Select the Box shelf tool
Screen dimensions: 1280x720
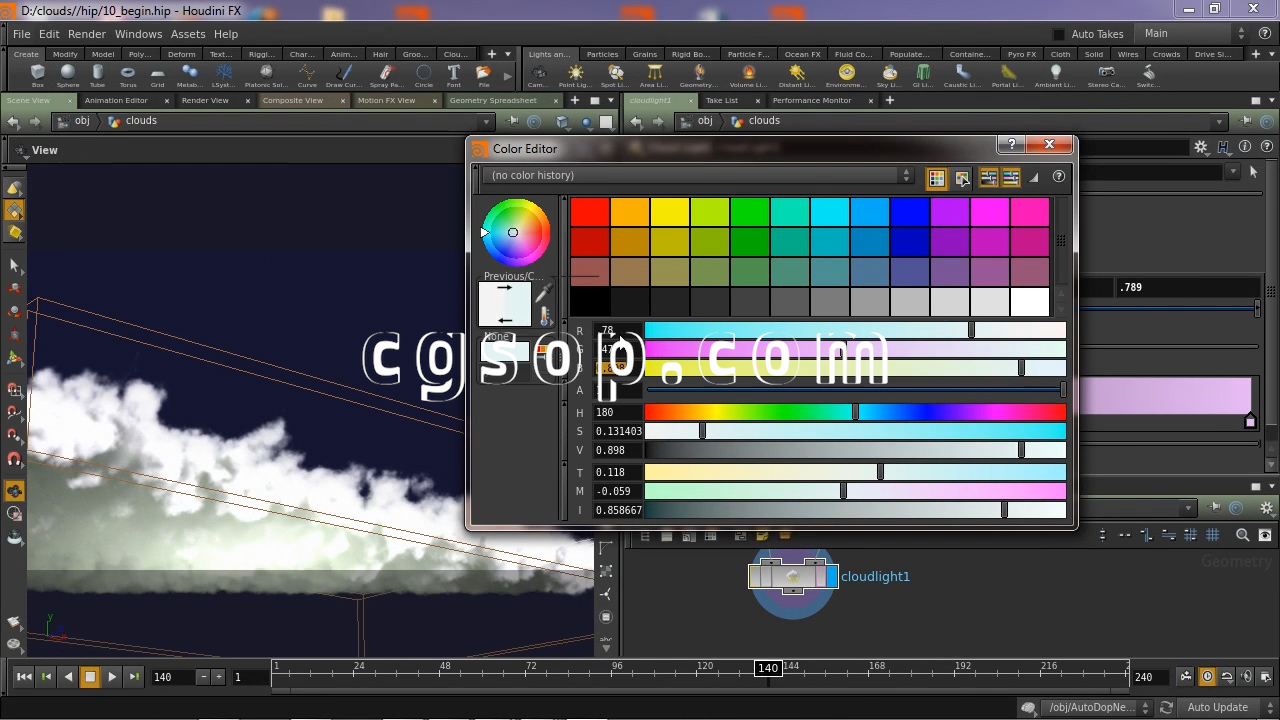coord(38,76)
